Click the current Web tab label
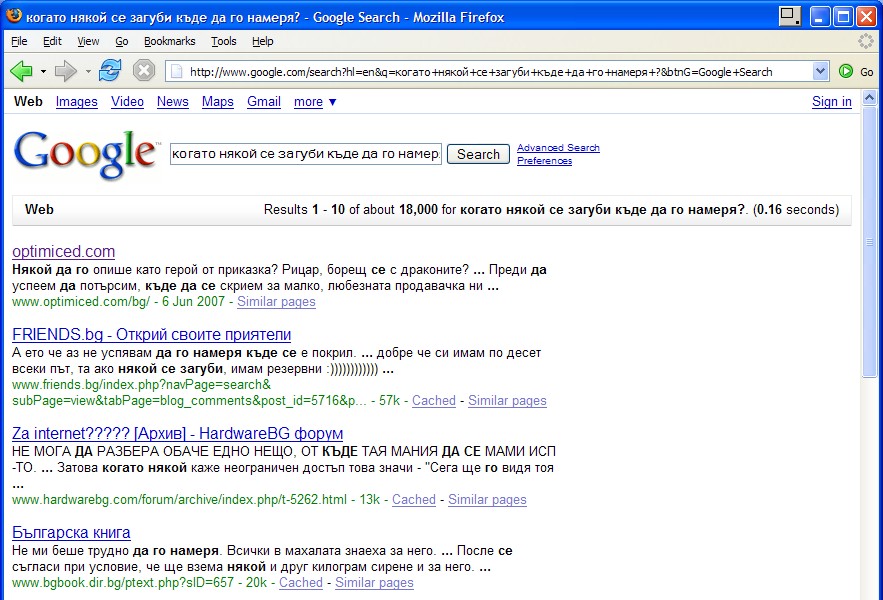Image resolution: width=883 pixels, height=600 pixels. pyautogui.click(x=28, y=102)
